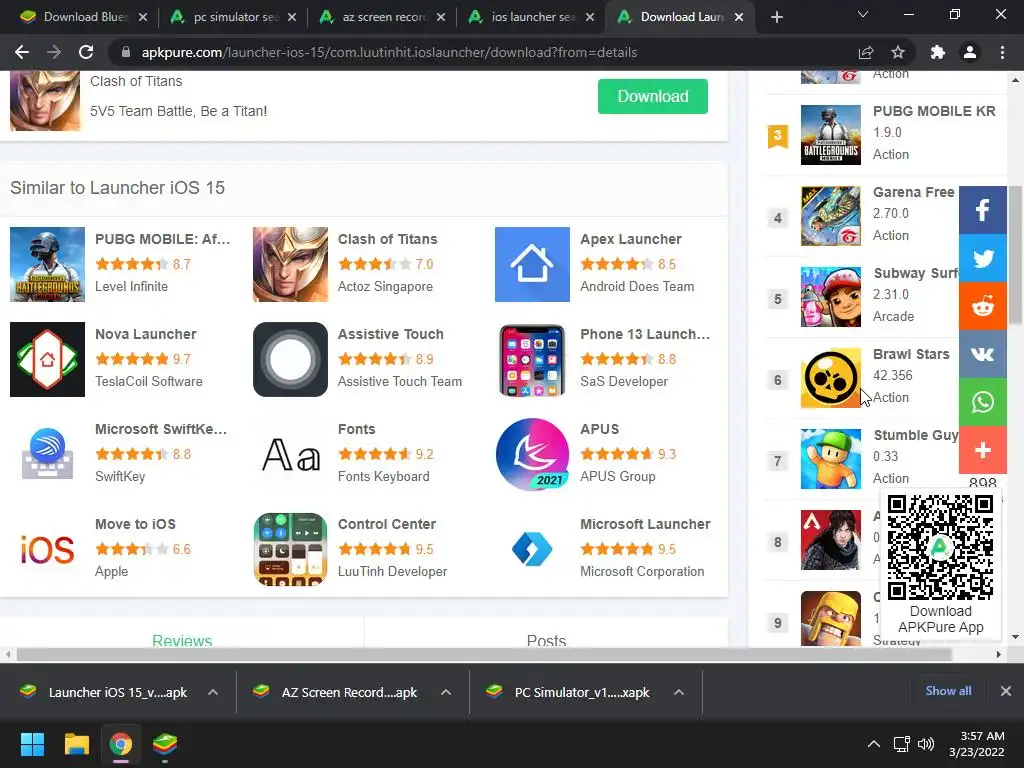This screenshot has width=1024, height=768.
Task: Open the Microsoft Launcher app icon
Action: click(x=532, y=549)
